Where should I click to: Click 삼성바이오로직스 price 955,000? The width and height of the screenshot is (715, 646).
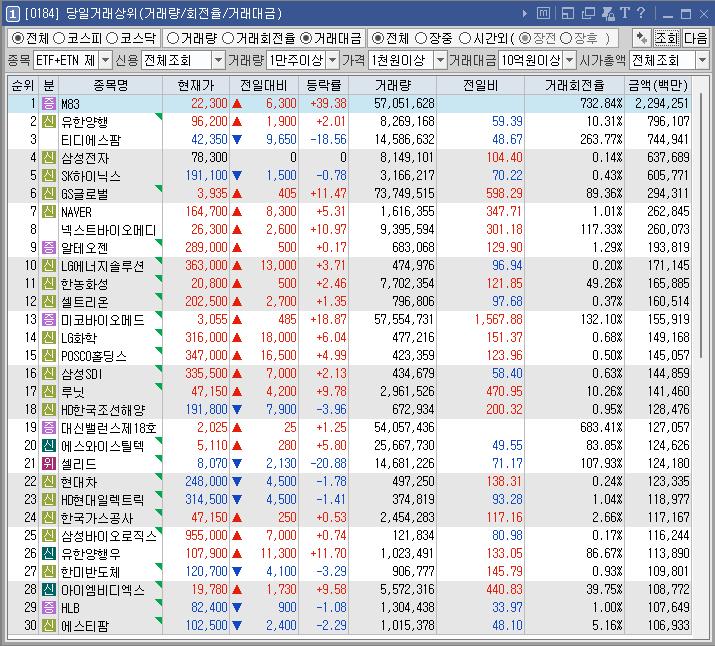click(206, 536)
